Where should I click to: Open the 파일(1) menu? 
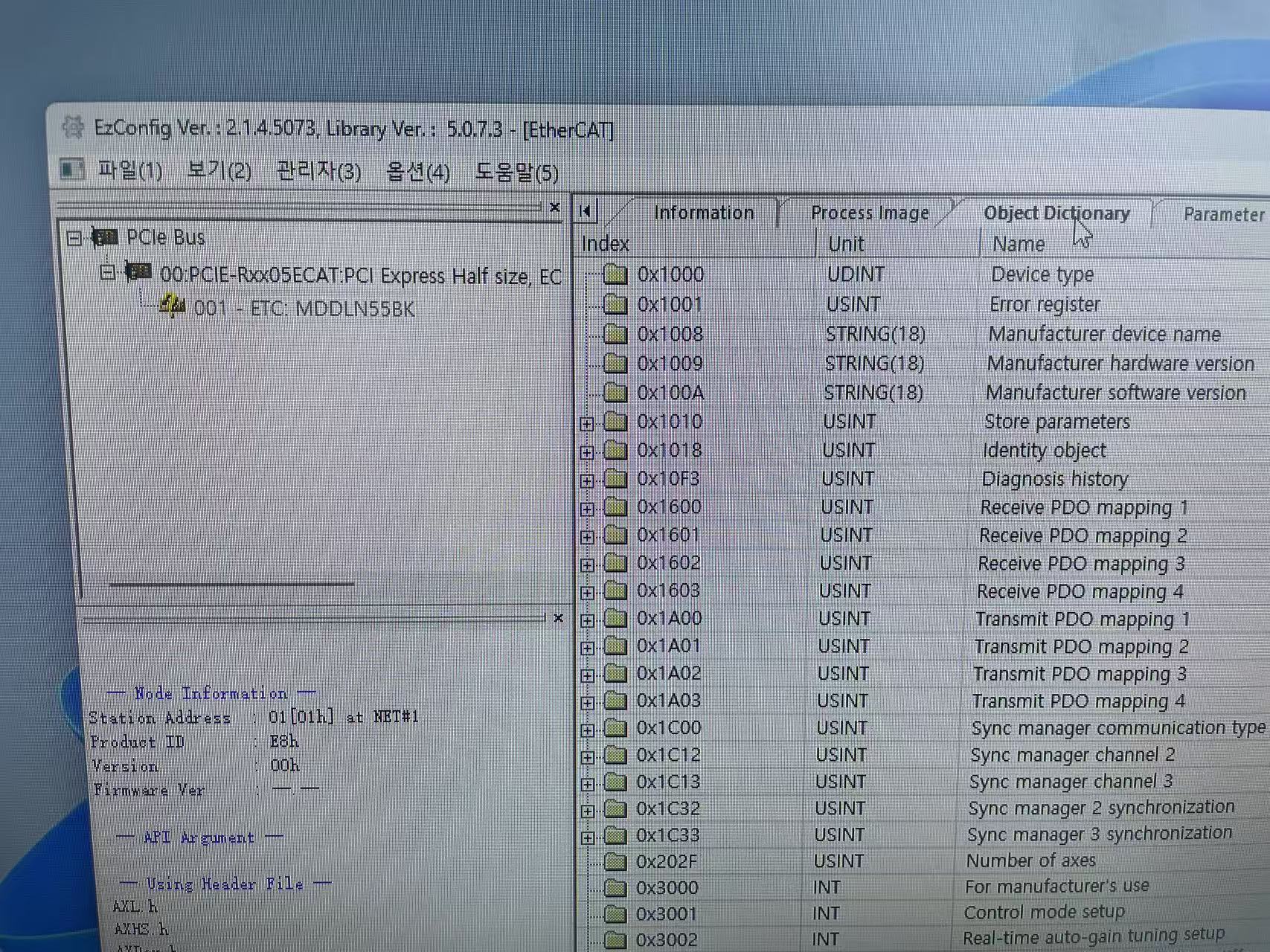coord(129,170)
